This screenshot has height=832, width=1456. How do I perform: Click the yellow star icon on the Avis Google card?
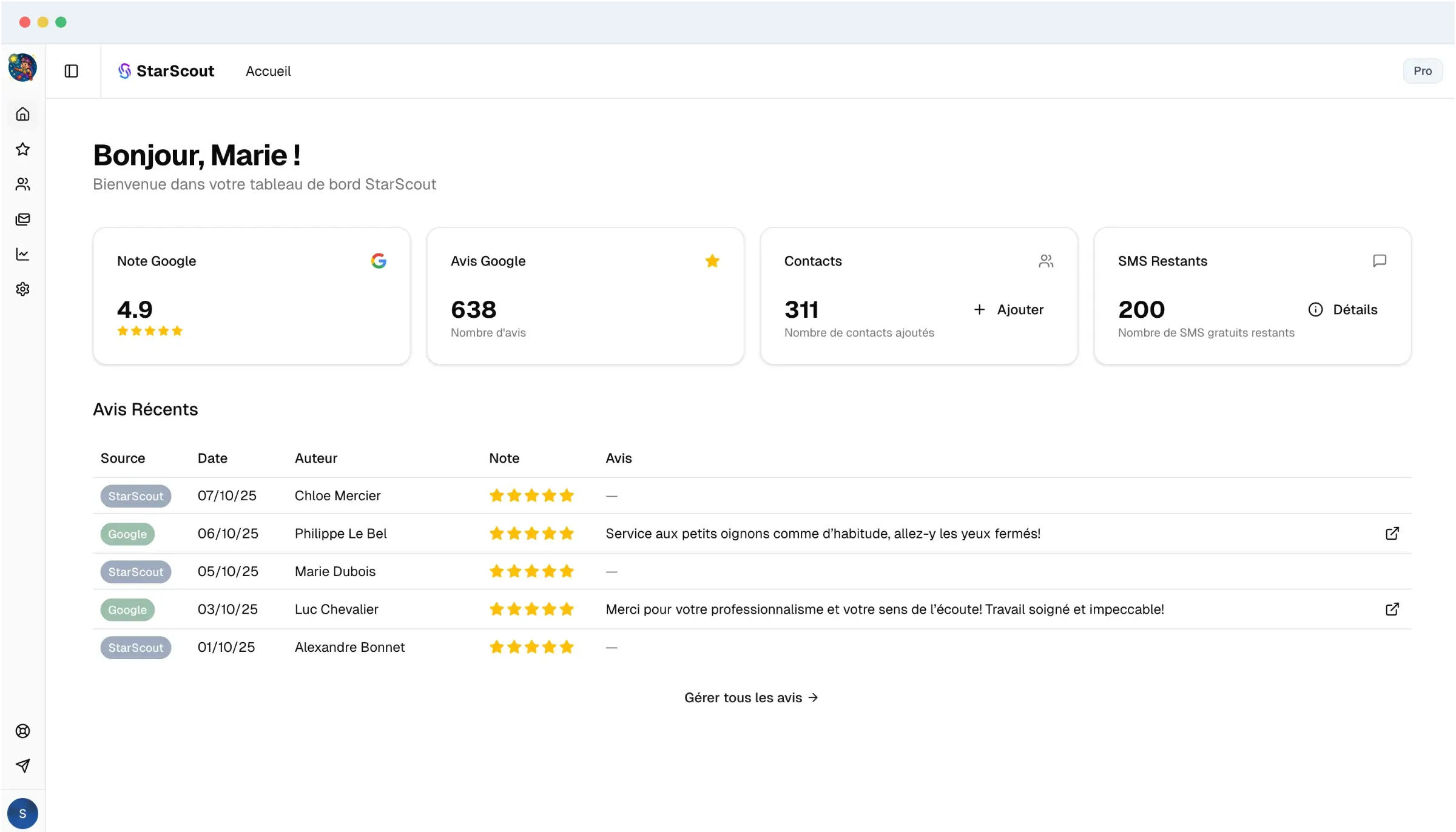[x=712, y=261]
